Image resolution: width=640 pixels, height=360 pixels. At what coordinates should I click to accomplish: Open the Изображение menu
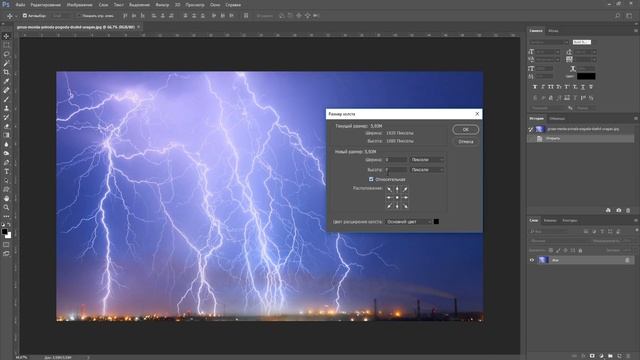pos(79,5)
